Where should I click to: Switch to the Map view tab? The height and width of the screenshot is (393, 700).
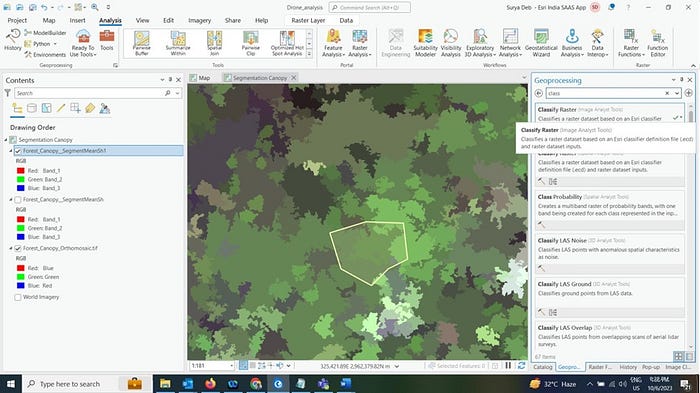(x=199, y=78)
